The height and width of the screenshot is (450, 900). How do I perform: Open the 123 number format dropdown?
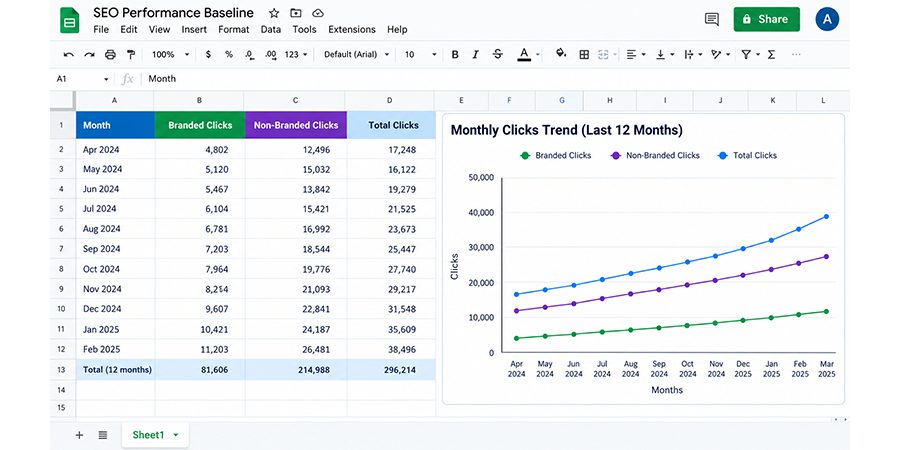(x=296, y=55)
